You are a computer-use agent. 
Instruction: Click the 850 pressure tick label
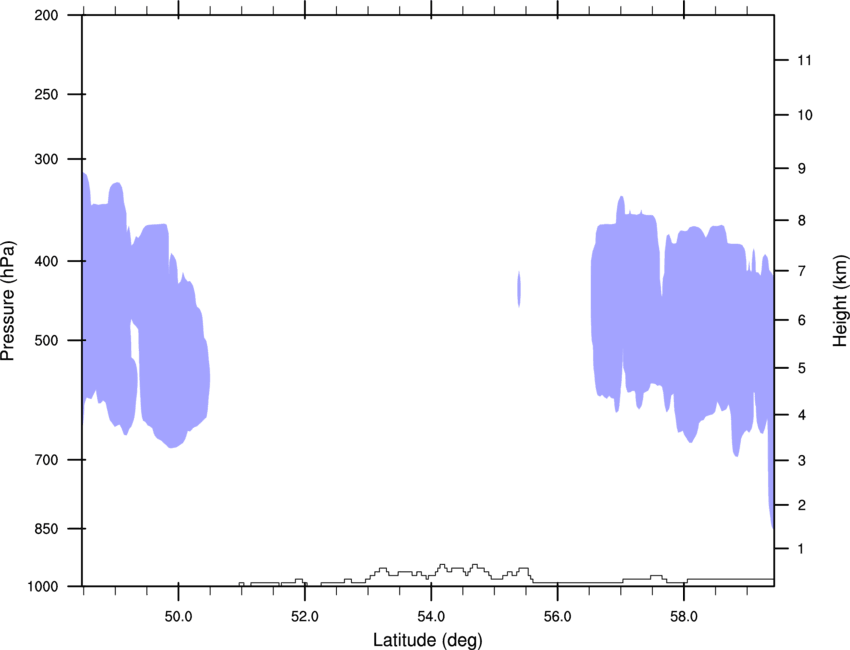[x=46, y=529]
